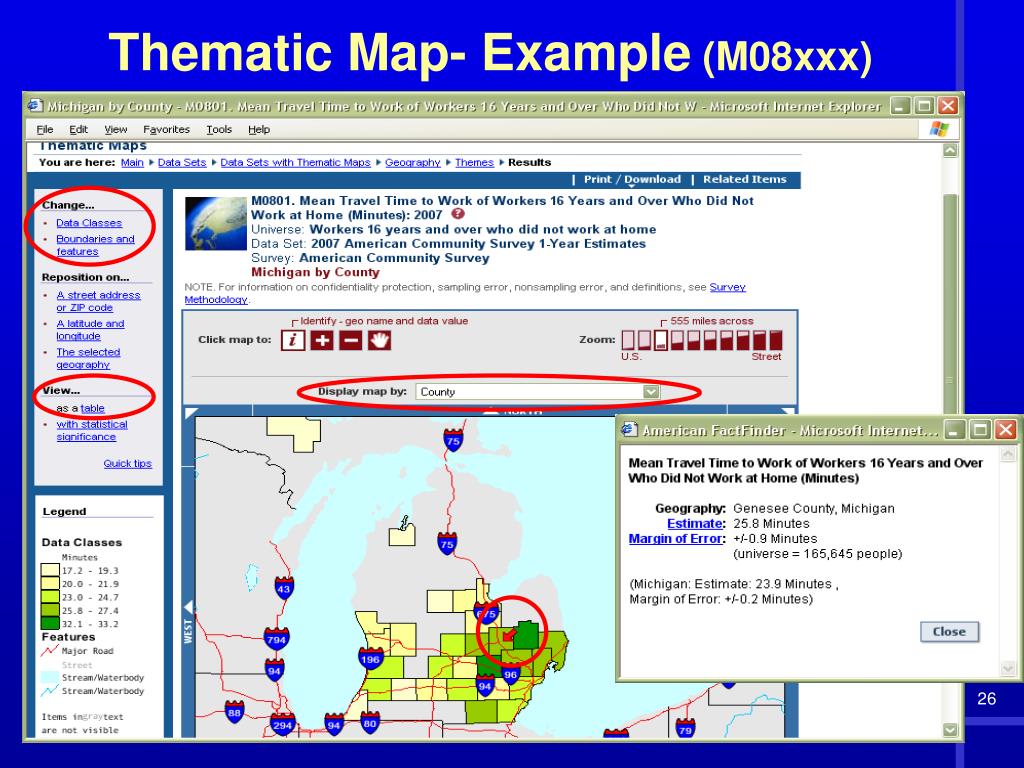Viewport: 1024px width, 768px height.
Task: Open the Data Classes link under Change
Action: (89, 223)
